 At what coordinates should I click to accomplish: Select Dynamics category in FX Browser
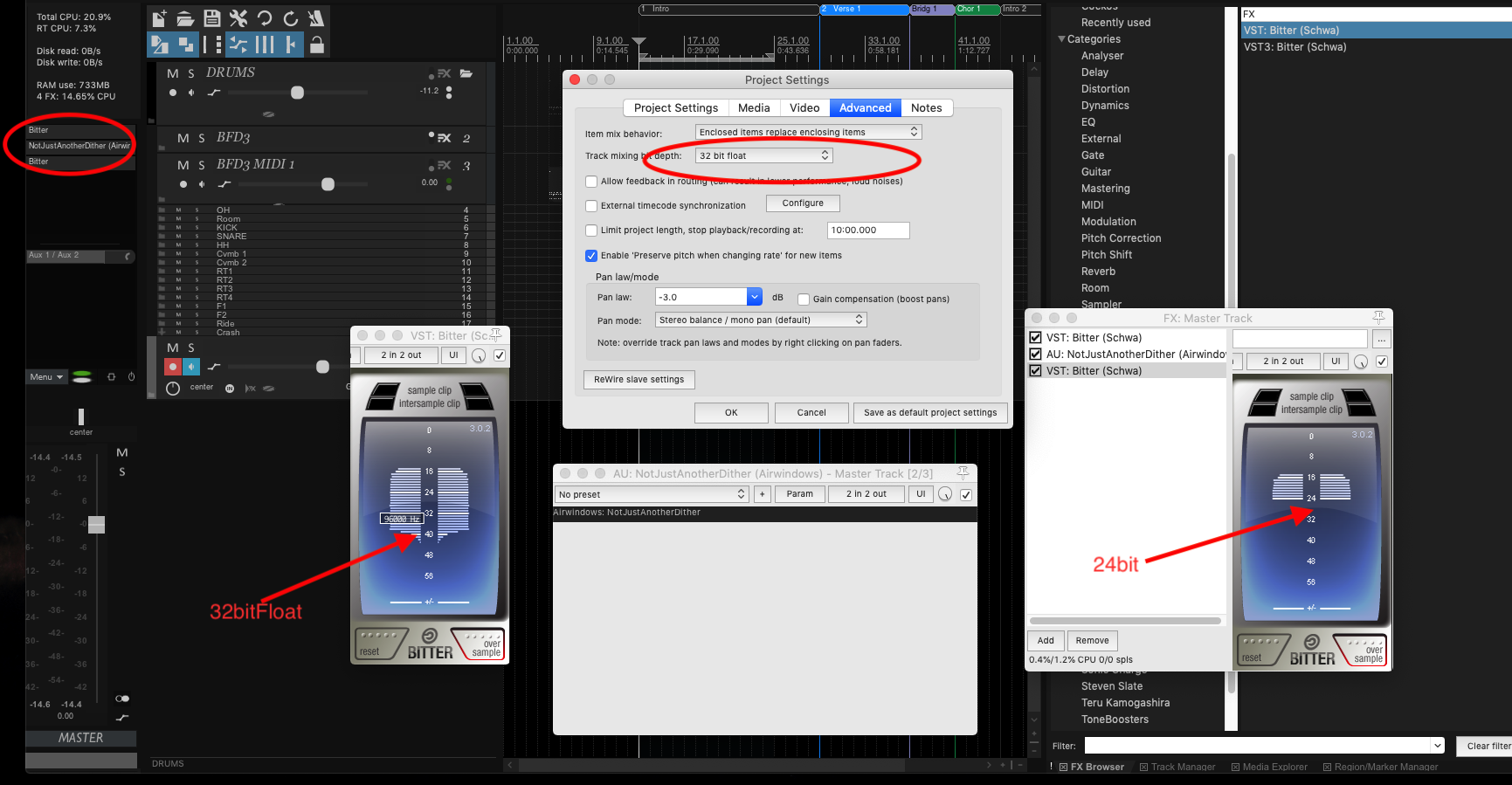(1105, 106)
